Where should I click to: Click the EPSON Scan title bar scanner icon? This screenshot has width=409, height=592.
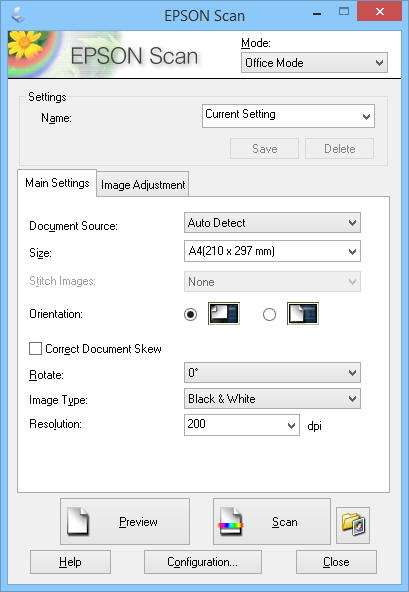click(x=17, y=15)
